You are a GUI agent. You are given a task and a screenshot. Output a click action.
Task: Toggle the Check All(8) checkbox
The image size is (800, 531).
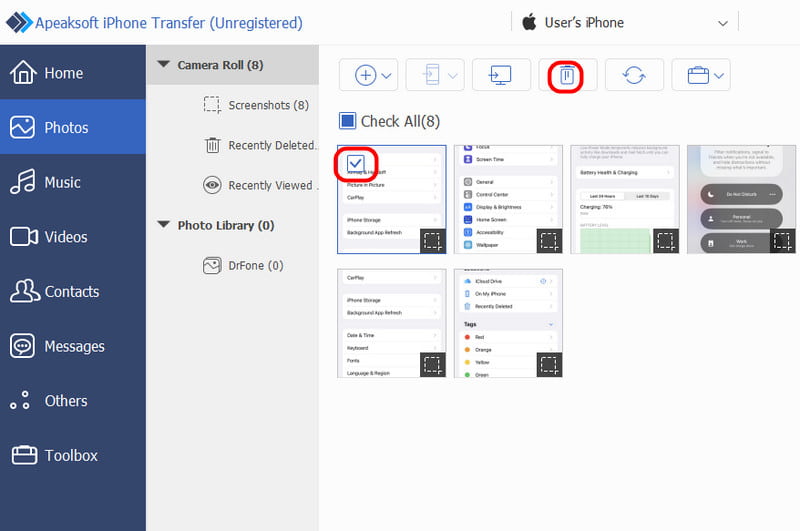click(347, 121)
